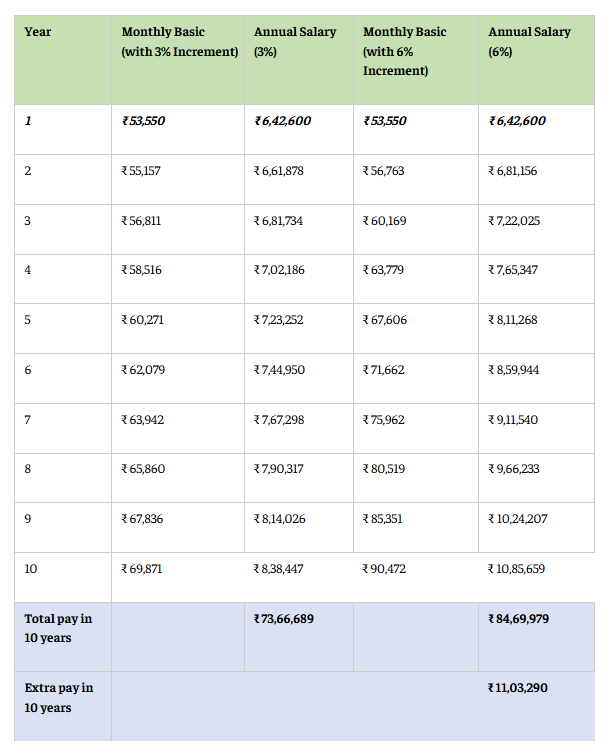Click the Extra pay in 10 years label
The image size is (613, 755).
(59, 698)
